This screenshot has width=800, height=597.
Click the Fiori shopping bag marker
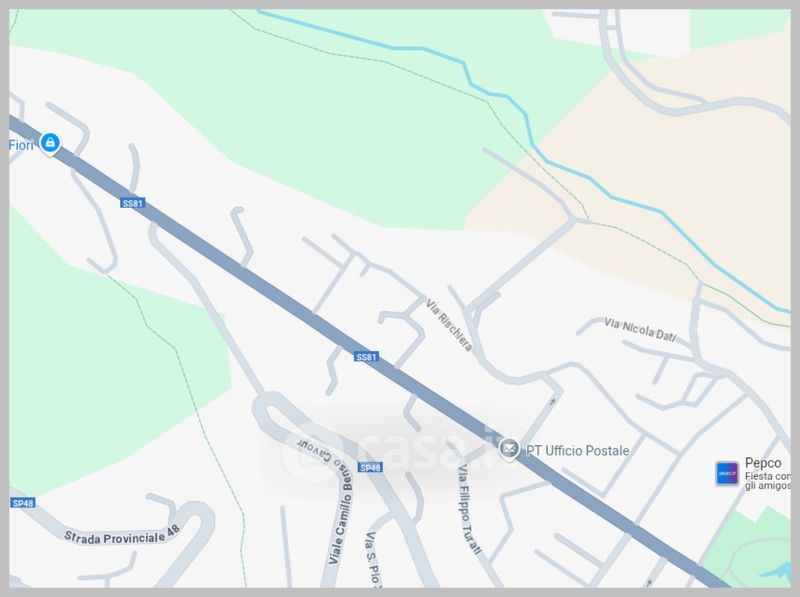coord(50,143)
